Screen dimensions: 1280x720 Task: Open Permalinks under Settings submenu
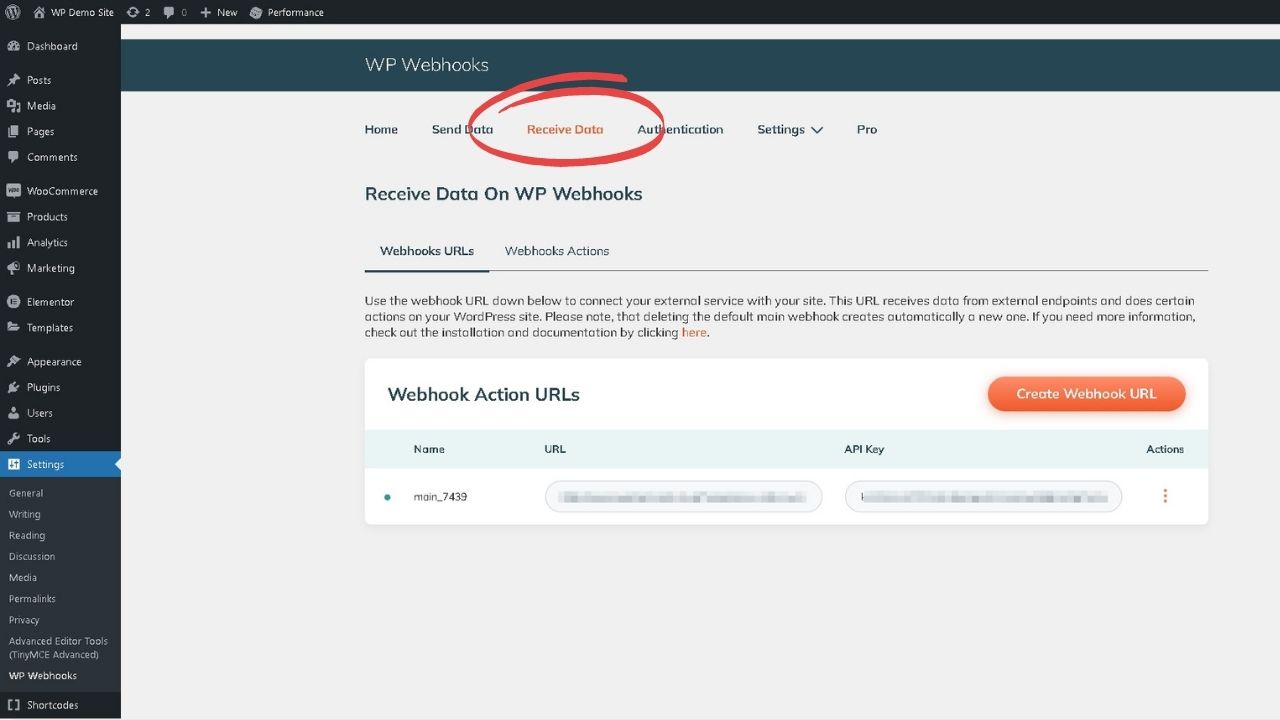point(32,598)
